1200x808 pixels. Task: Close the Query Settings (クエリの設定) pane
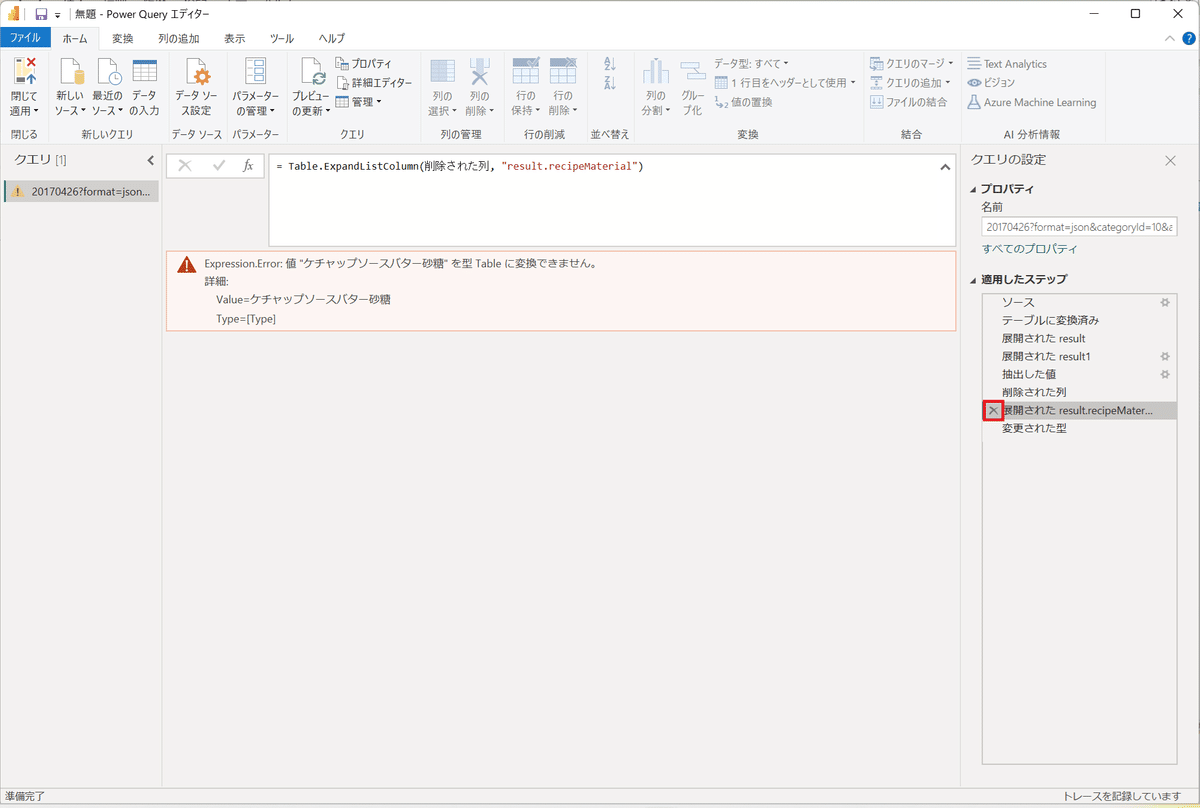click(x=1170, y=160)
